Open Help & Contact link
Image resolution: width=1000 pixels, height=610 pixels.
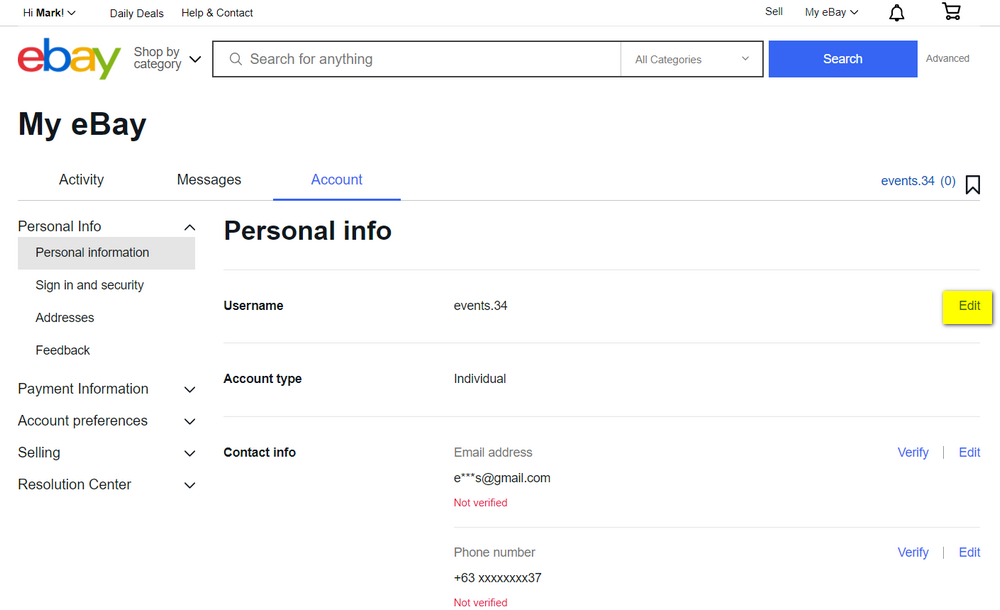(x=217, y=13)
